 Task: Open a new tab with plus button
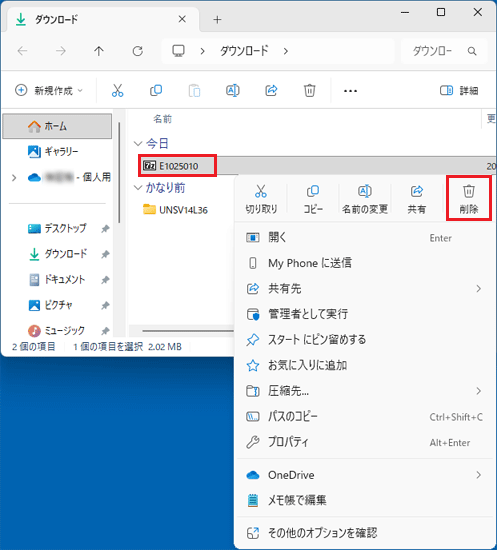click(217, 20)
